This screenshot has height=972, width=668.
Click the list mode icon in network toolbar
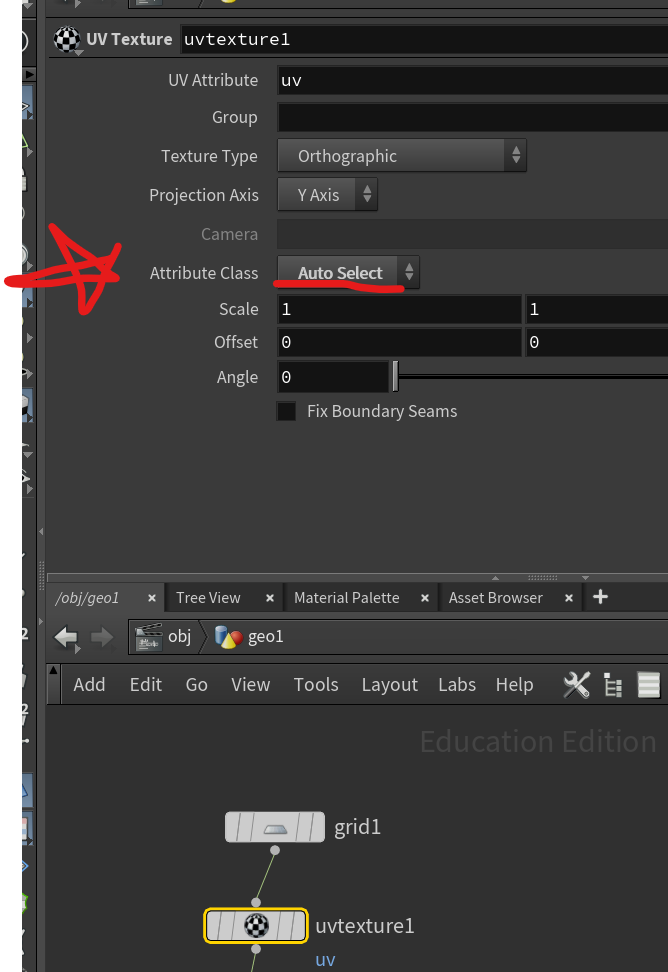pyautogui.click(x=649, y=686)
